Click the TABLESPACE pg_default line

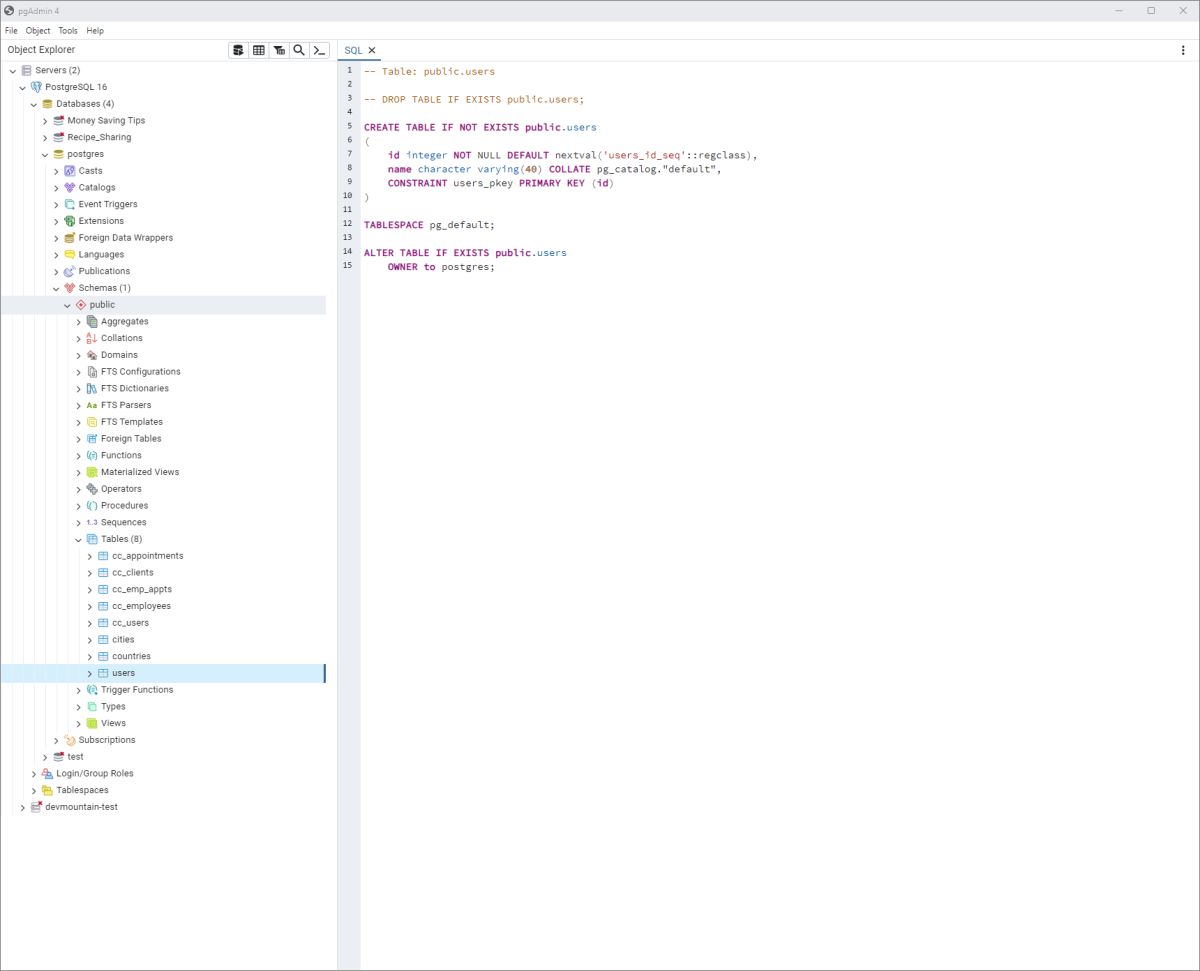429,225
